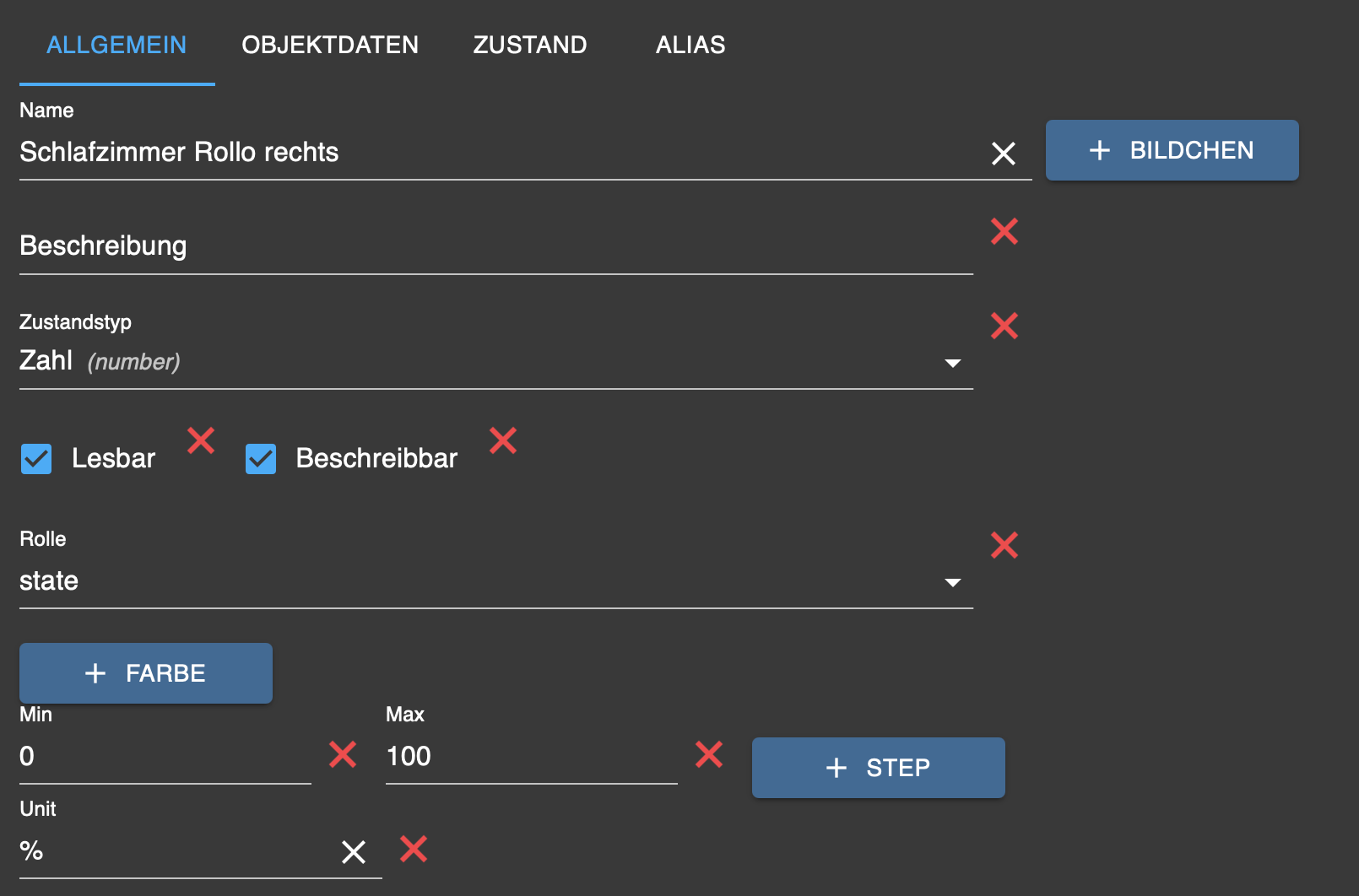Delete Zustandstyp attribute using red X
1359x896 pixels.
(x=1004, y=326)
